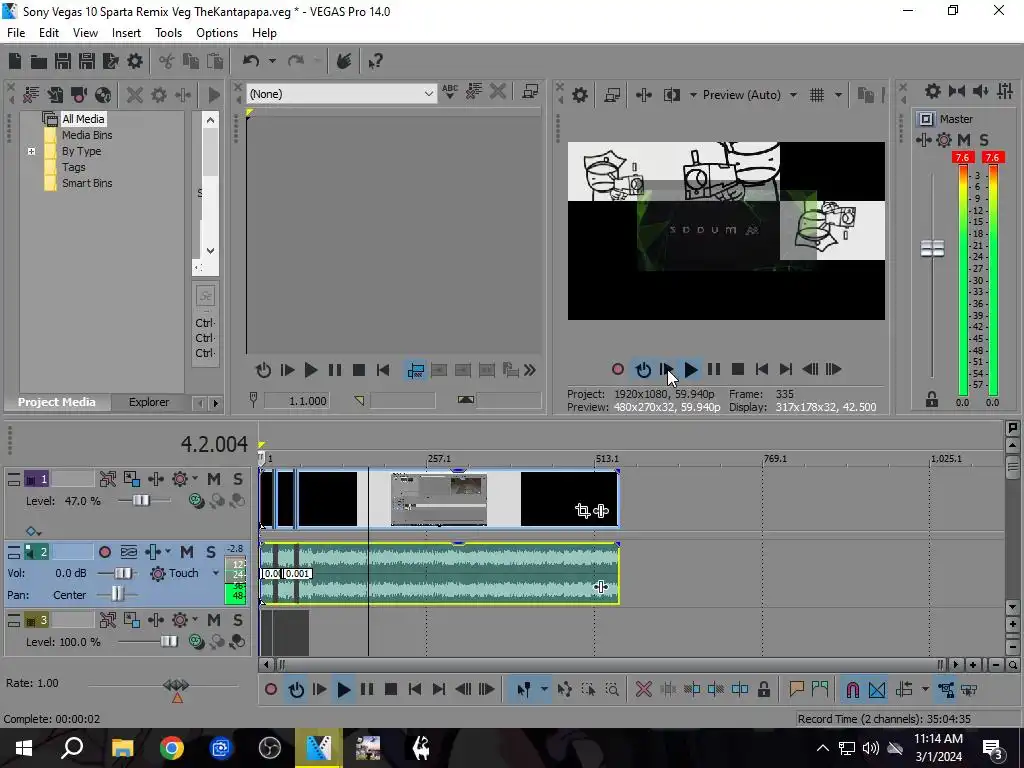
Task: Click Record button in timeline transport
Action: click(x=271, y=690)
